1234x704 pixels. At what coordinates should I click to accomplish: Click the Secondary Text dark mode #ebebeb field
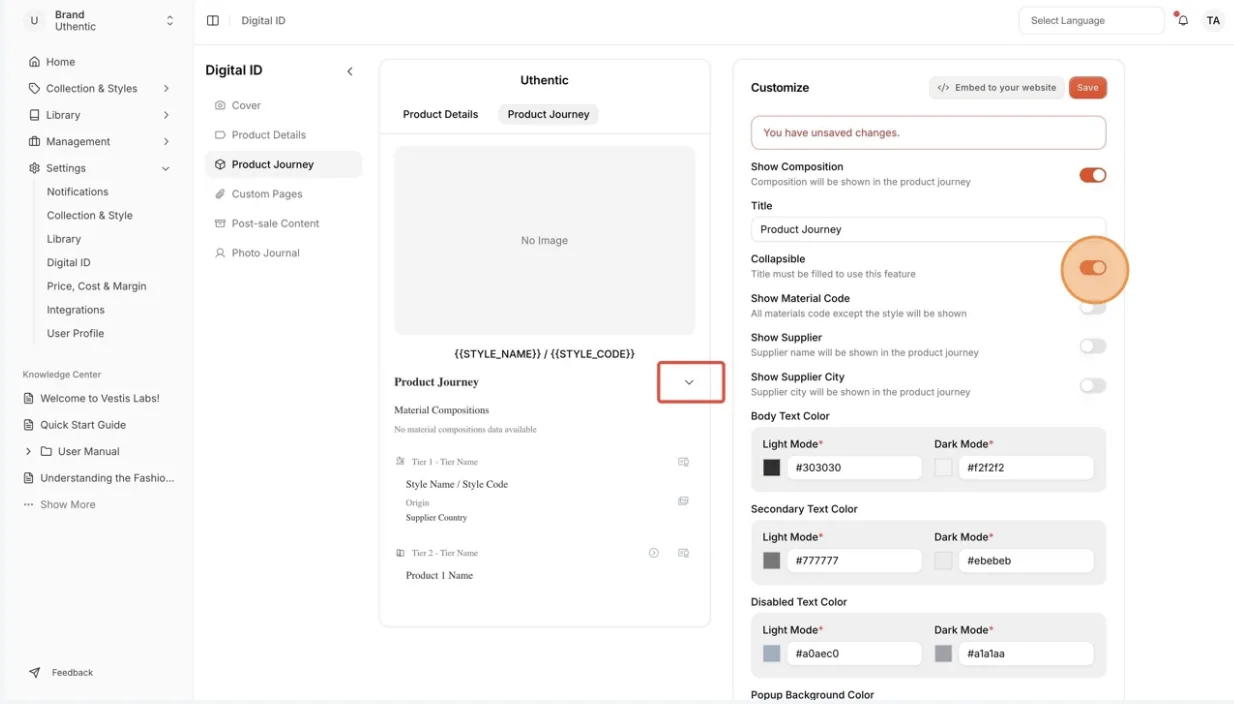(x=1025, y=560)
